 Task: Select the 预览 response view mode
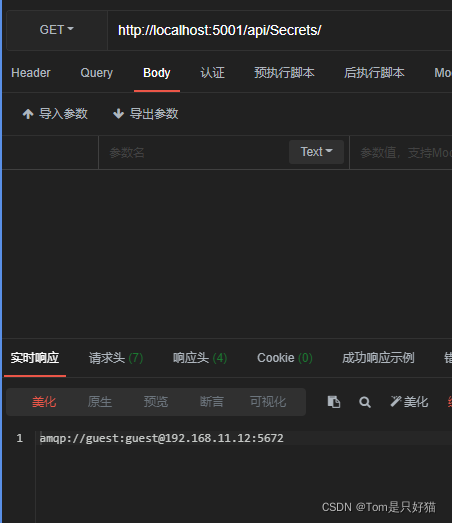156,402
